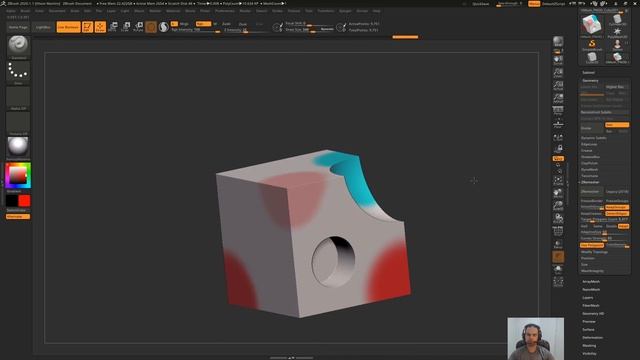Select the Move transform icon in top shelf

(113, 27)
